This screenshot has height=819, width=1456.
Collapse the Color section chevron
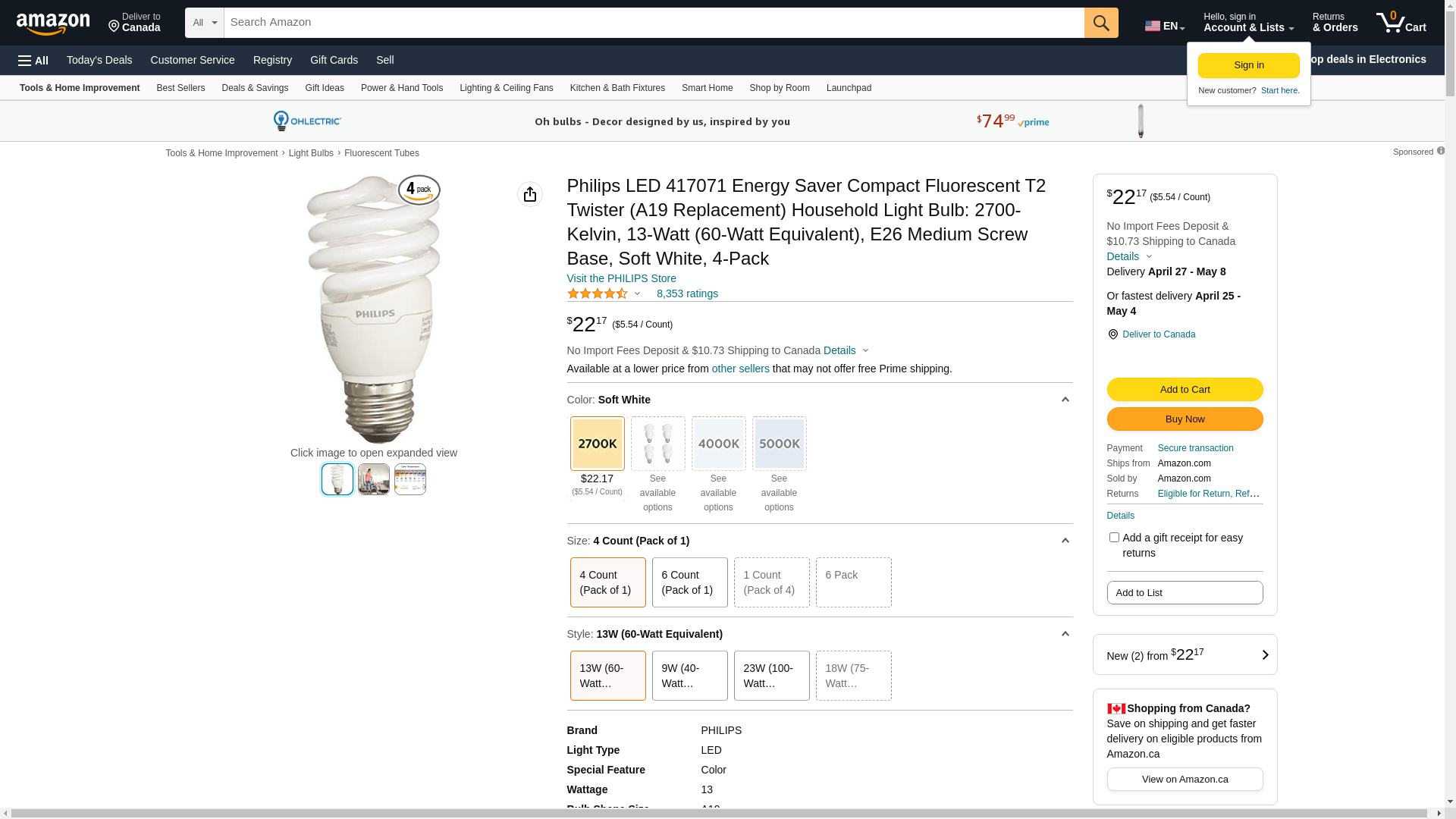[x=1065, y=400]
